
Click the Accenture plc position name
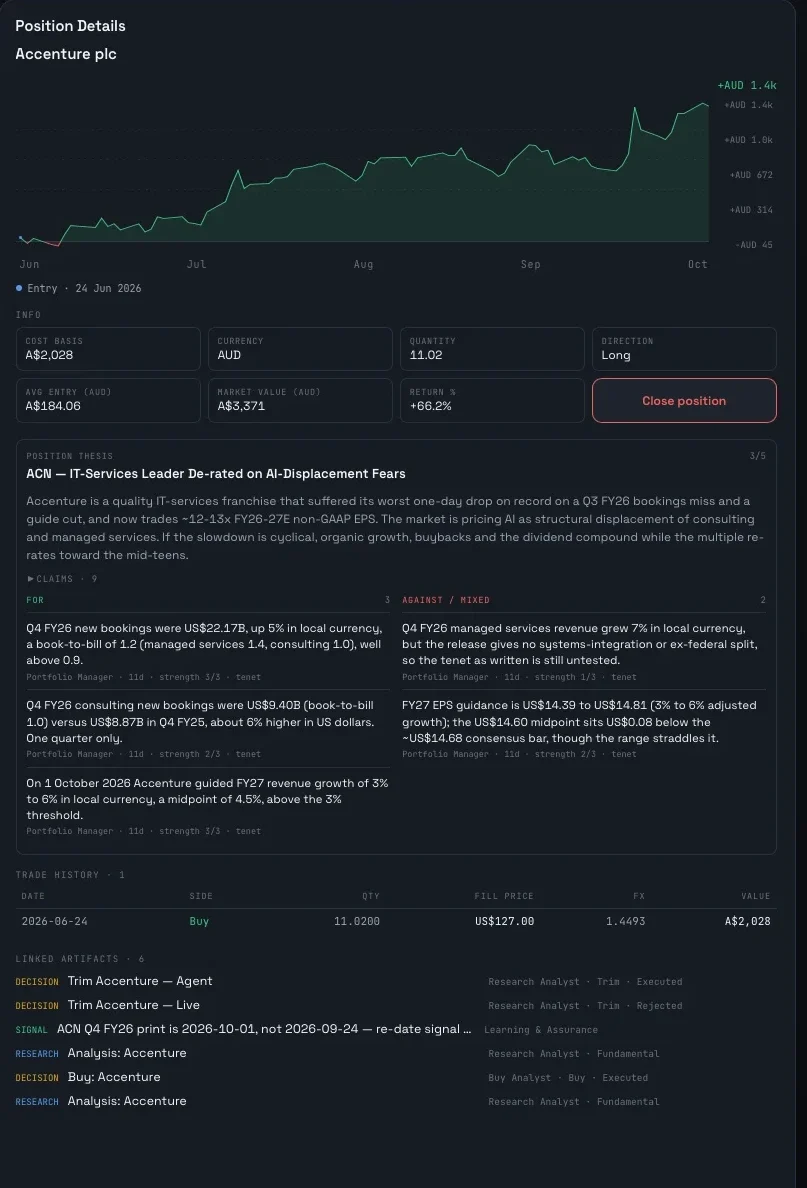point(66,54)
